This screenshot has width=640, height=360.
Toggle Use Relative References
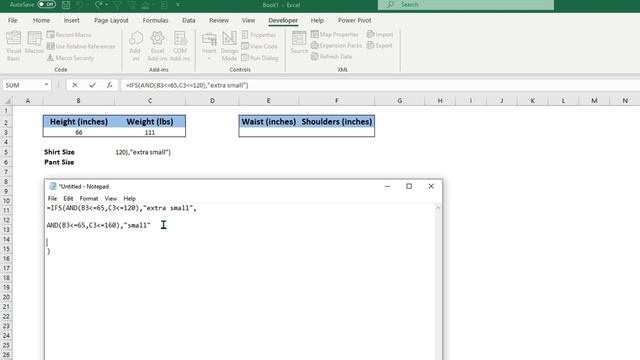point(81,46)
